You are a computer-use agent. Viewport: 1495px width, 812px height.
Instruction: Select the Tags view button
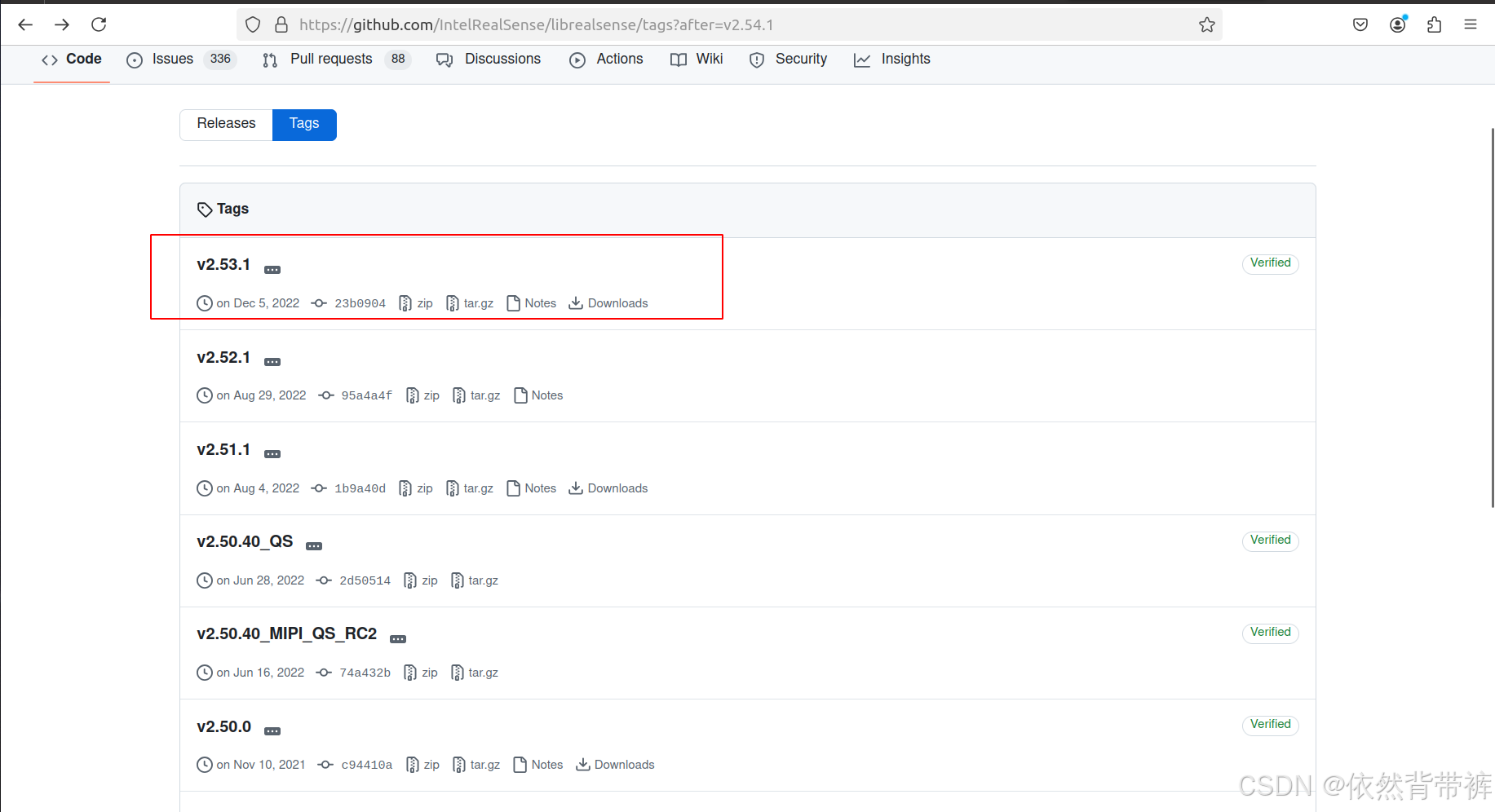(x=304, y=124)
